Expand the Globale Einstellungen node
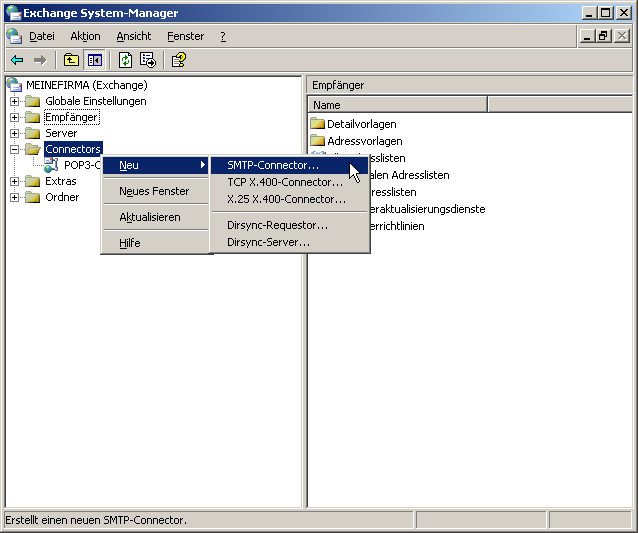 (x=14, y=101)
